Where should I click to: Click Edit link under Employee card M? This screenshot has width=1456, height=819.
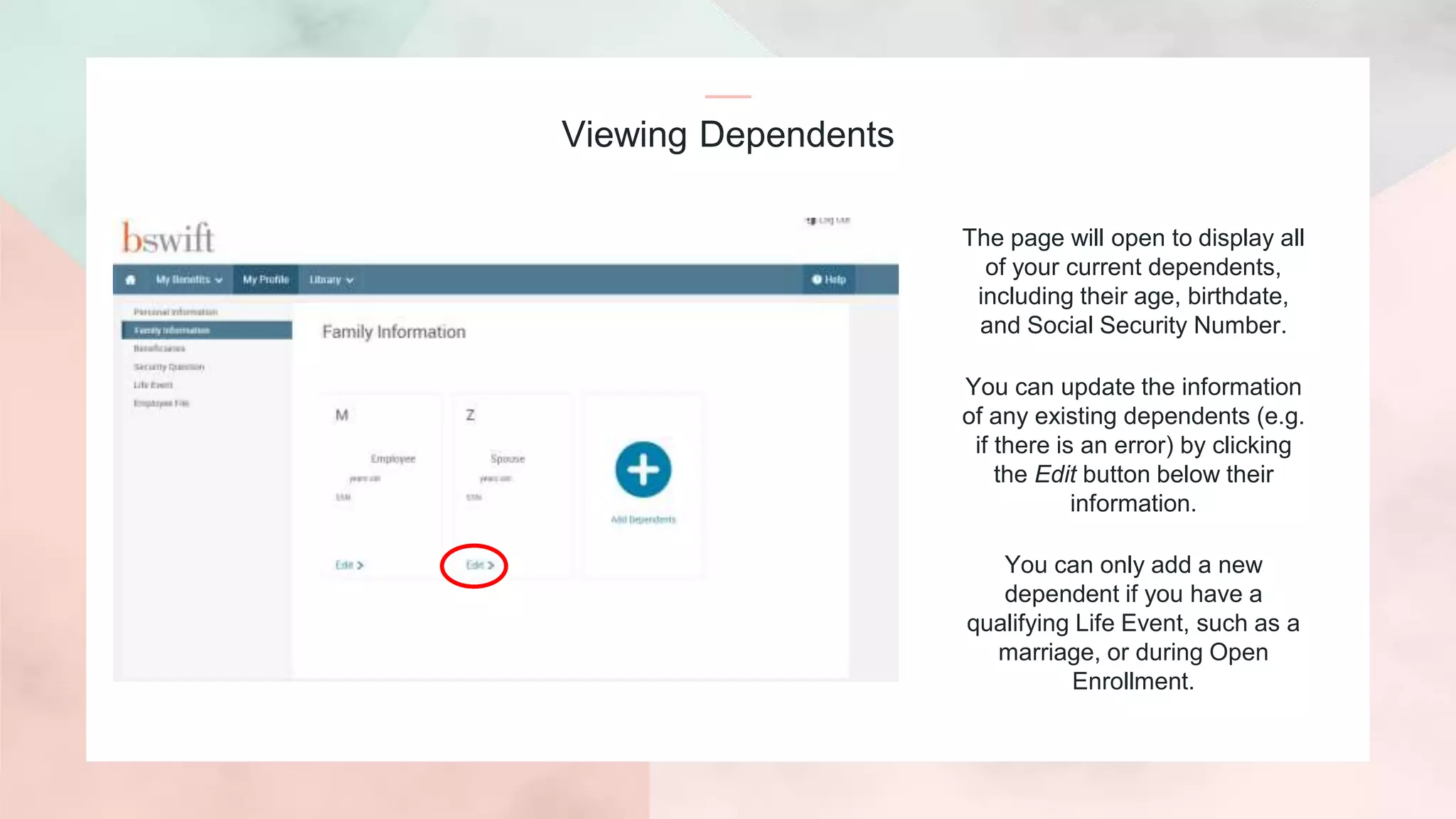point(349,564)
